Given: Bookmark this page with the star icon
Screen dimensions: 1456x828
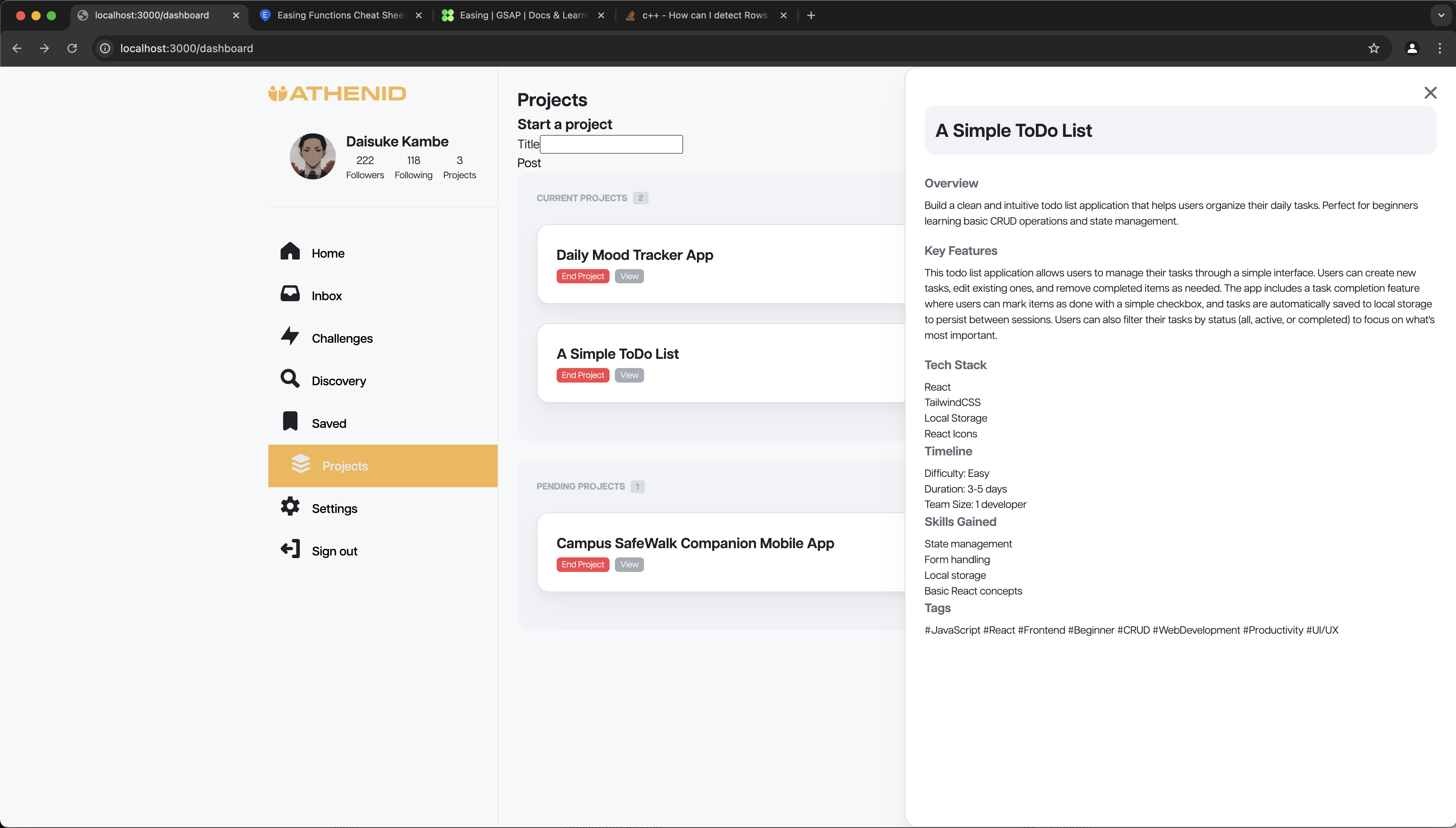Looking at the screenshot, I should pyautogui.click(x=1374, y=48).
